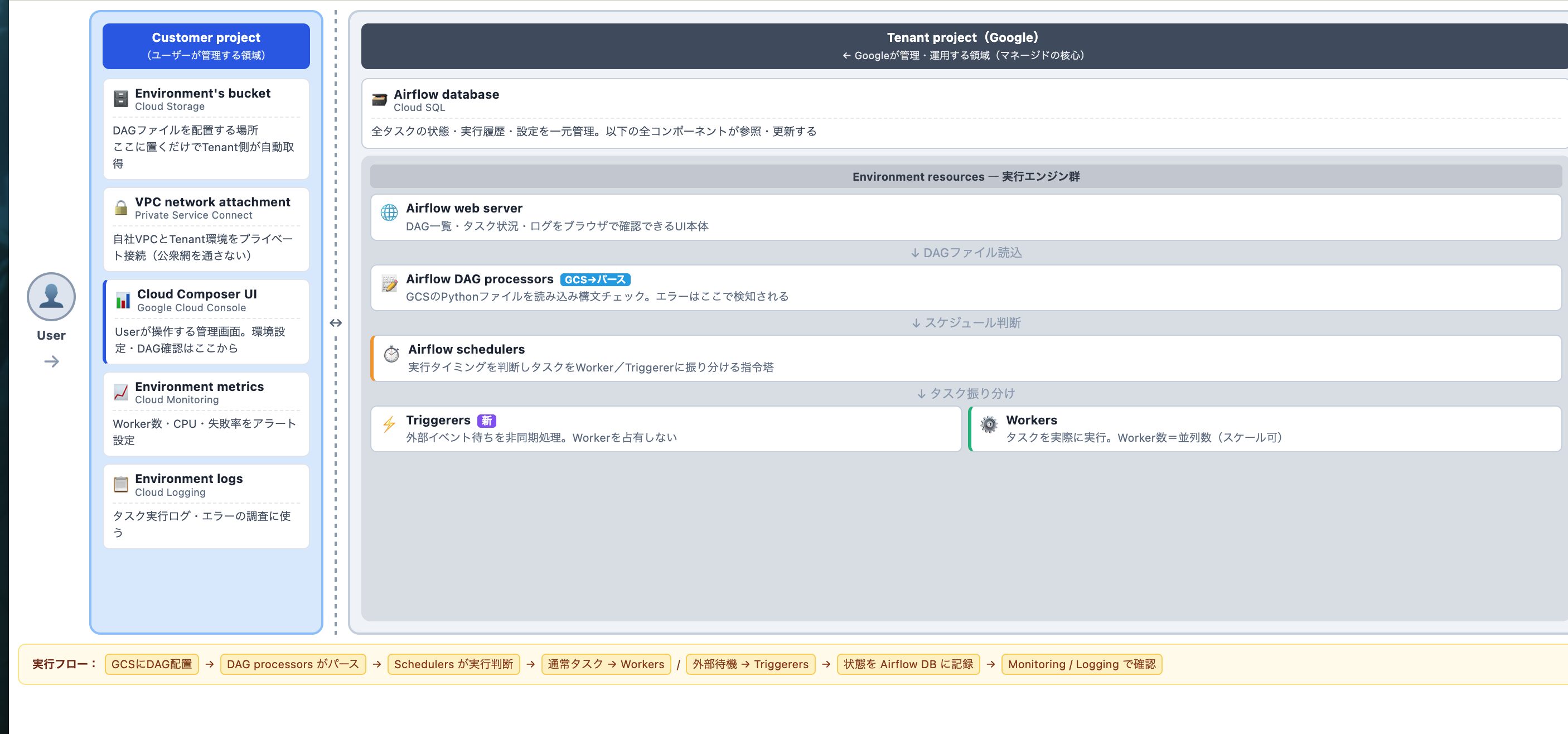
Task: Click the 自社VPCとTenant環境をプライベート接続 description
Action: coord(204,247)
